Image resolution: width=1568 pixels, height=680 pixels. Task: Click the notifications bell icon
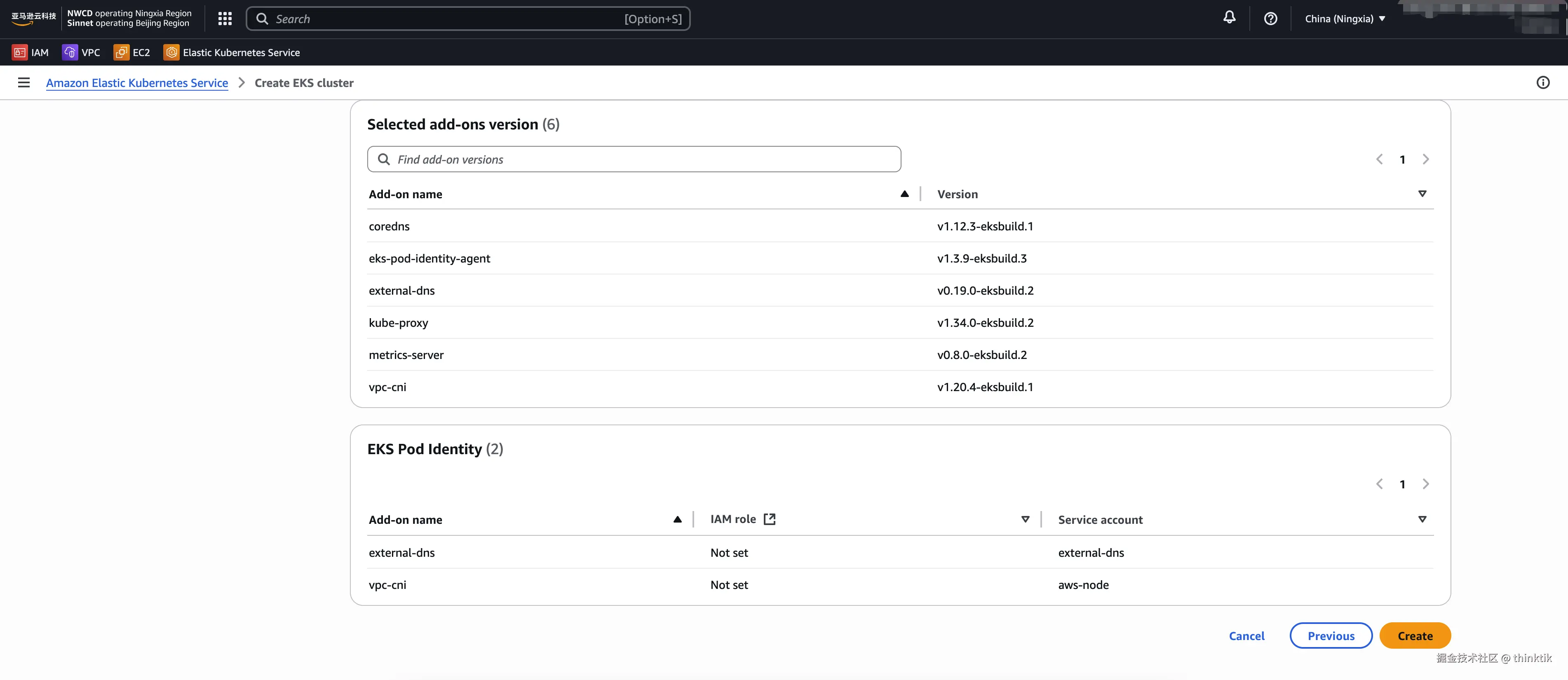[1229, 18]
